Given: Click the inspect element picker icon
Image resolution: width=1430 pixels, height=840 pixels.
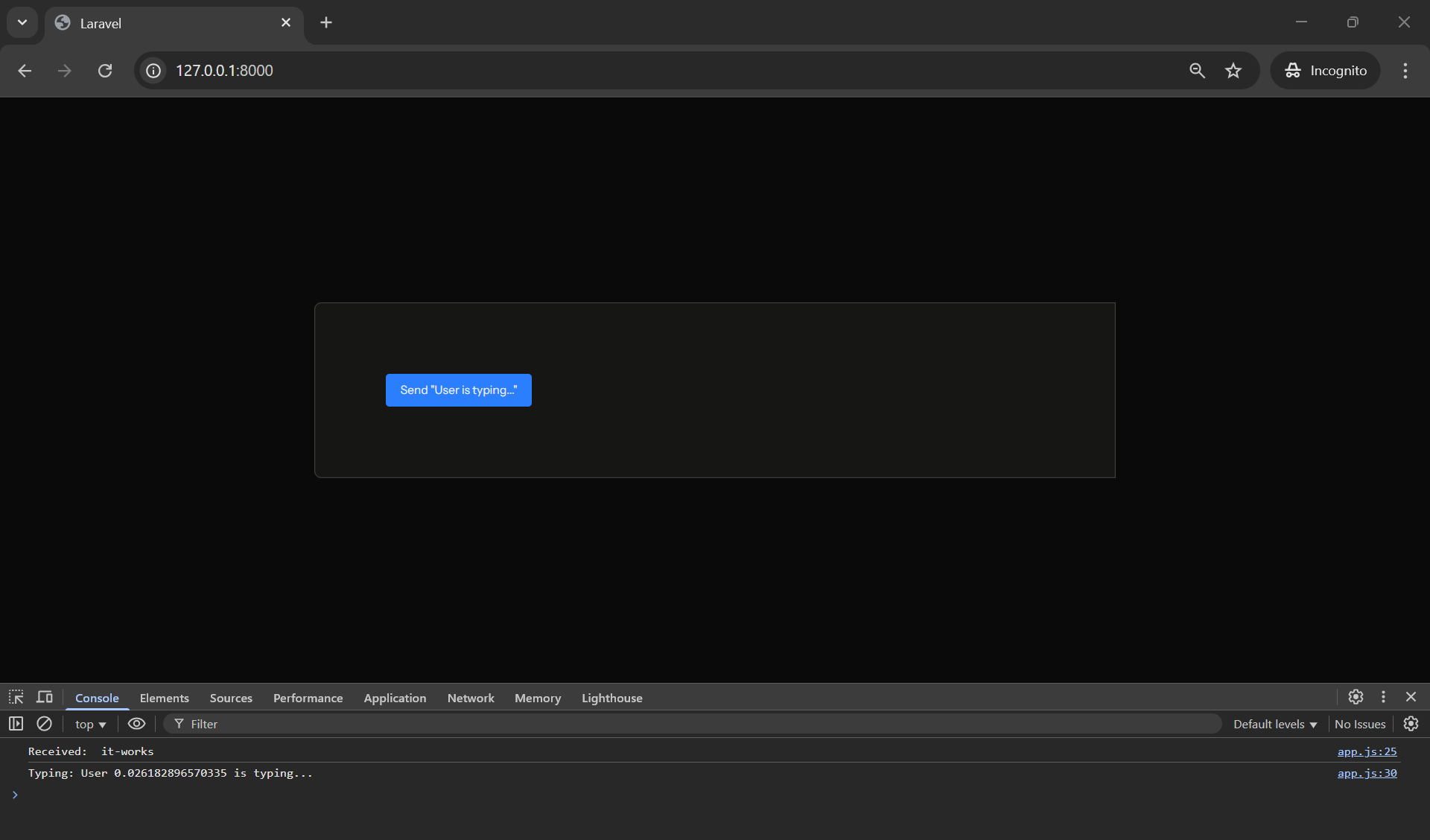Looking at the screenshot, I should pos(16,698).
